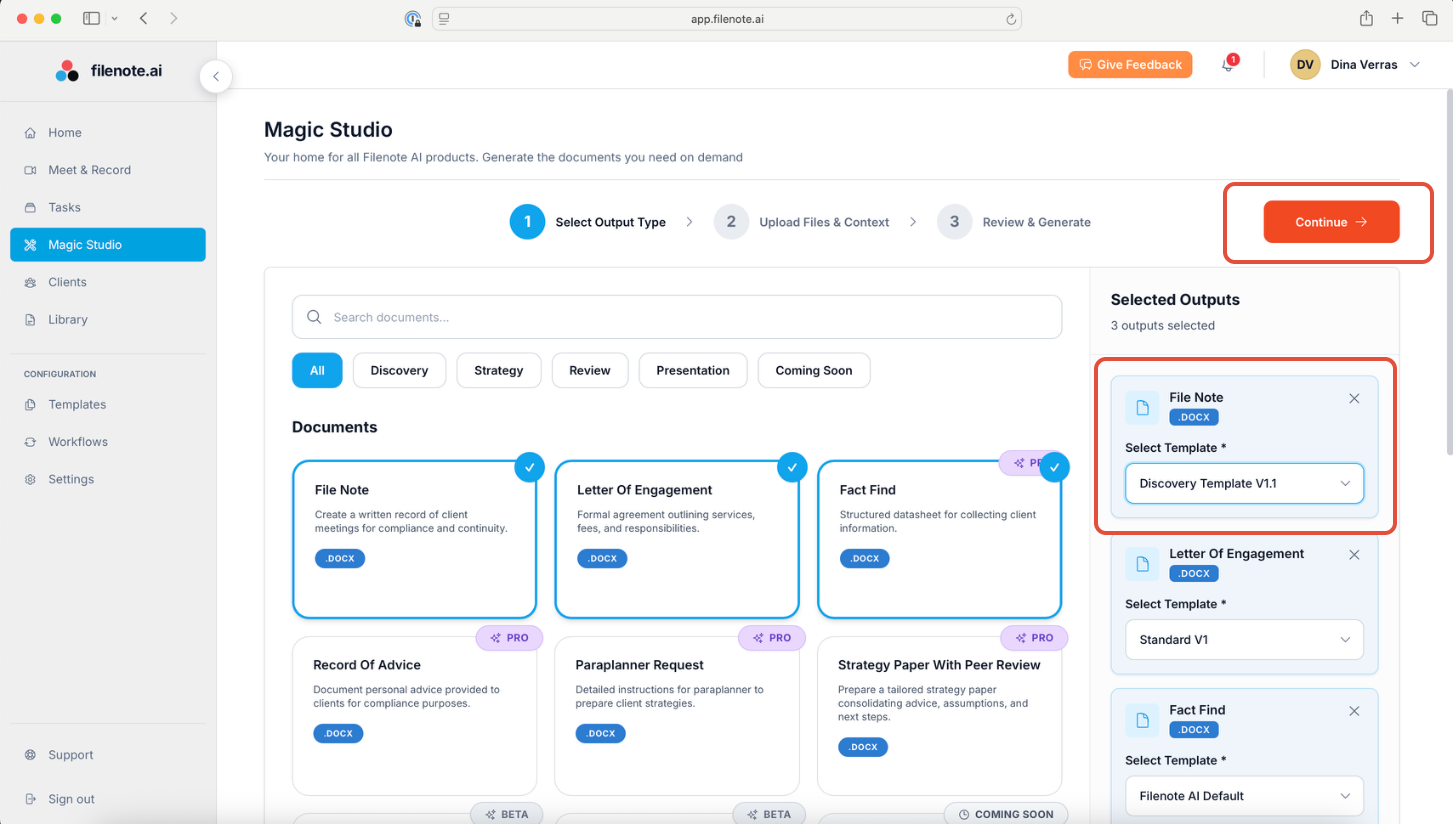Screen dimensions: 1453x824
Task: Click the Sign out icon
Action: 30,799
